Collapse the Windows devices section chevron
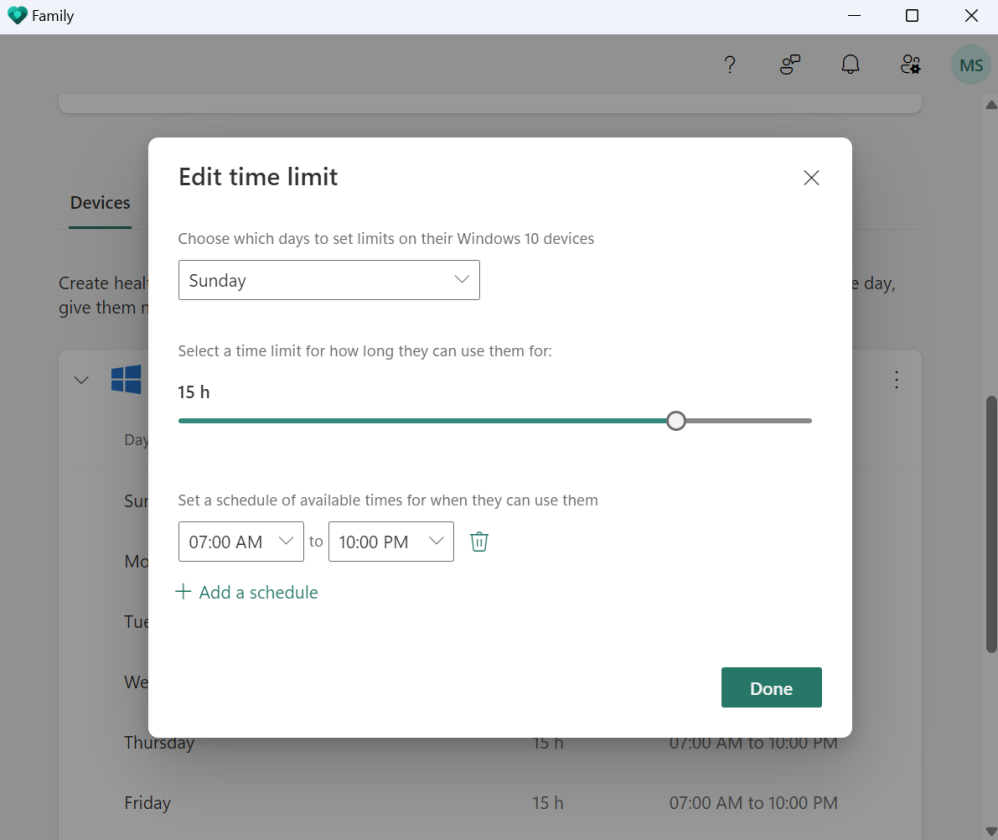Screen dimensions: 998x840 (x=81, y=380)
